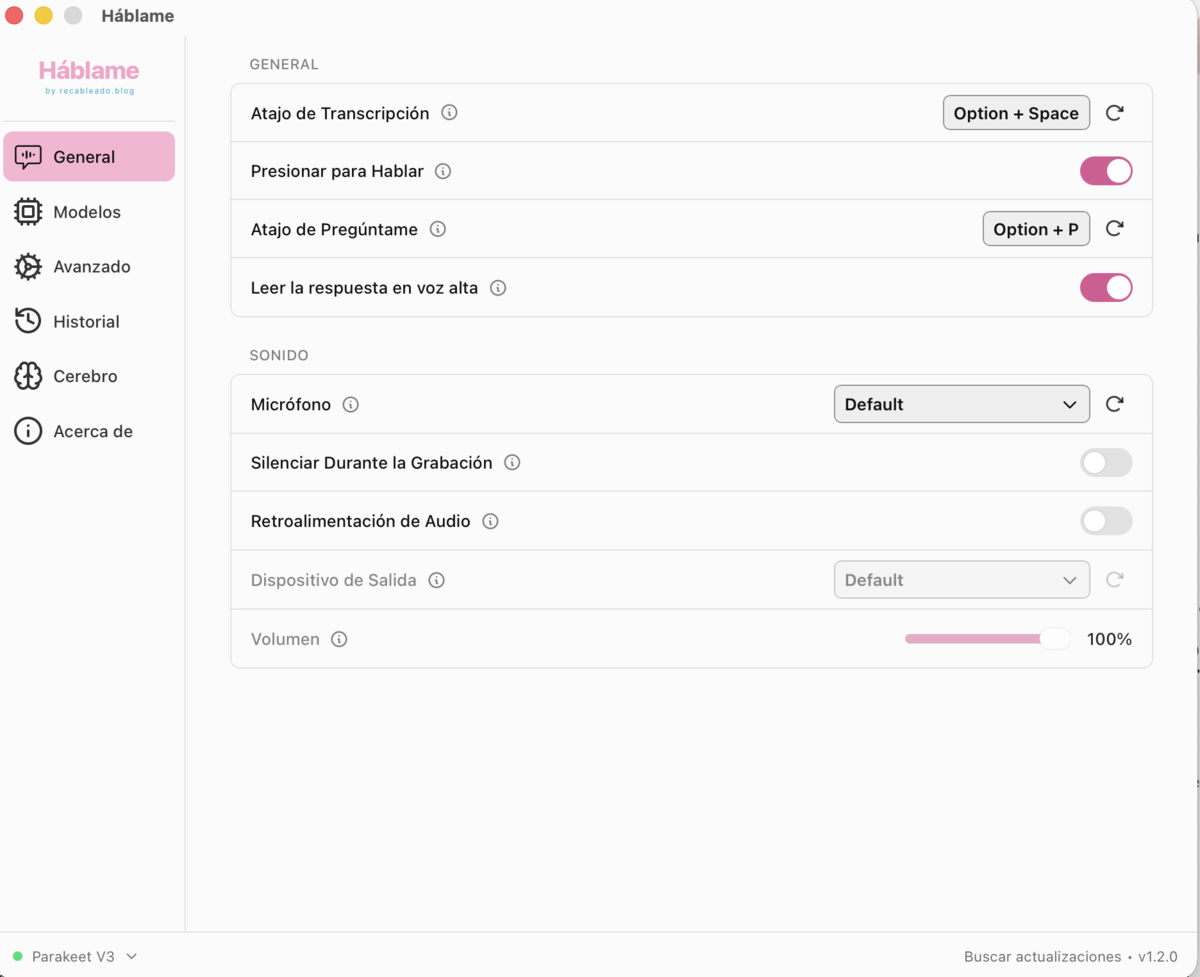Click Buscar actualizaciones
The height and width of the screenshot is (977, 1200).
(1042, 957)
